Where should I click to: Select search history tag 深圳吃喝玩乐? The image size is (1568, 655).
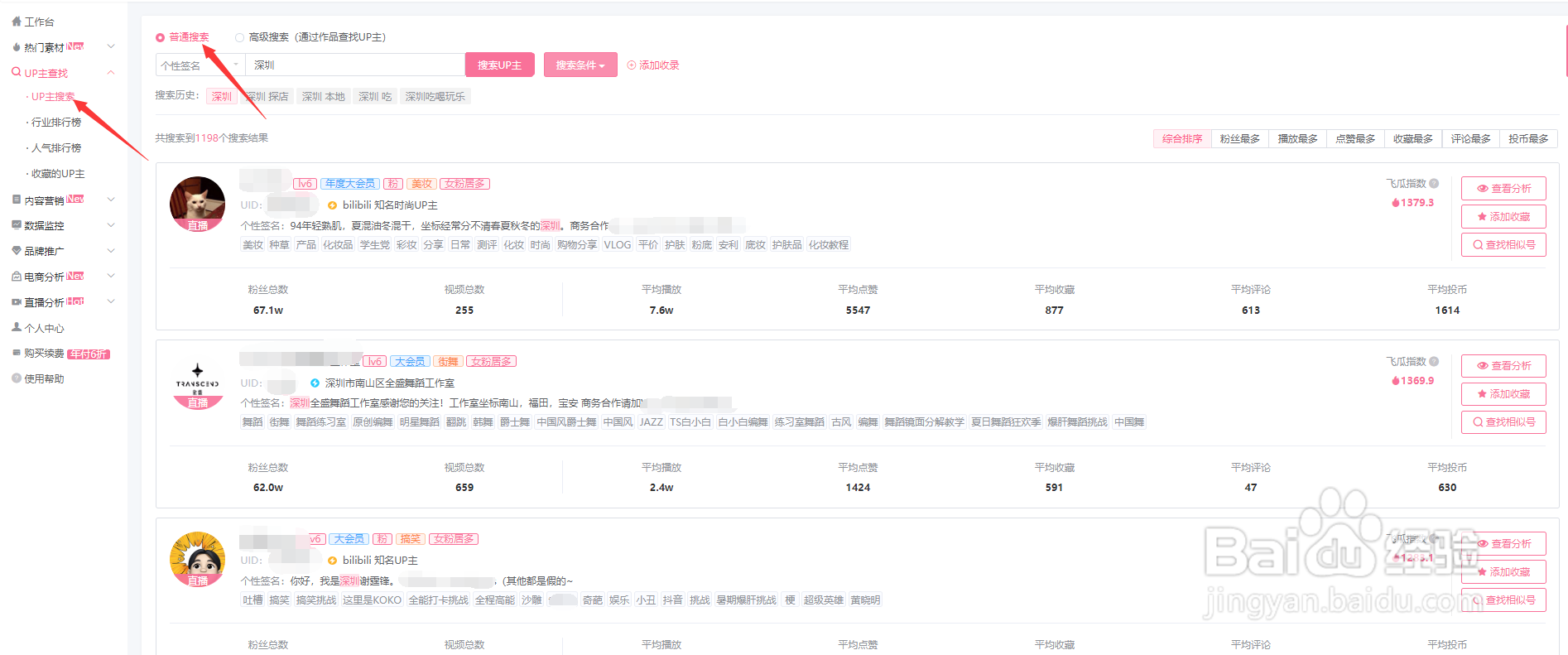[x=435, y=97]
